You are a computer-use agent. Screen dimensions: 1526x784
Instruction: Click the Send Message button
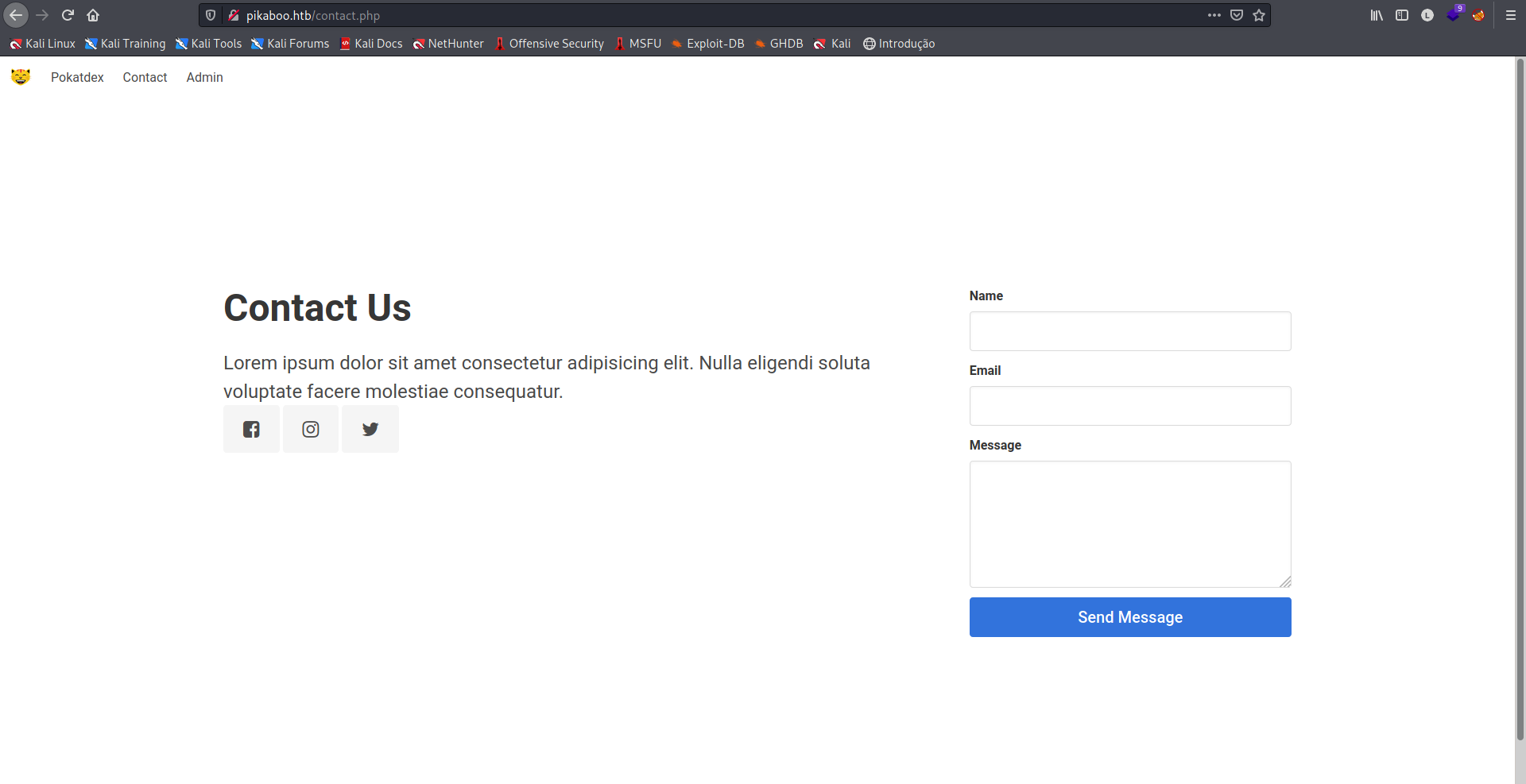[x=1129, y=617]
